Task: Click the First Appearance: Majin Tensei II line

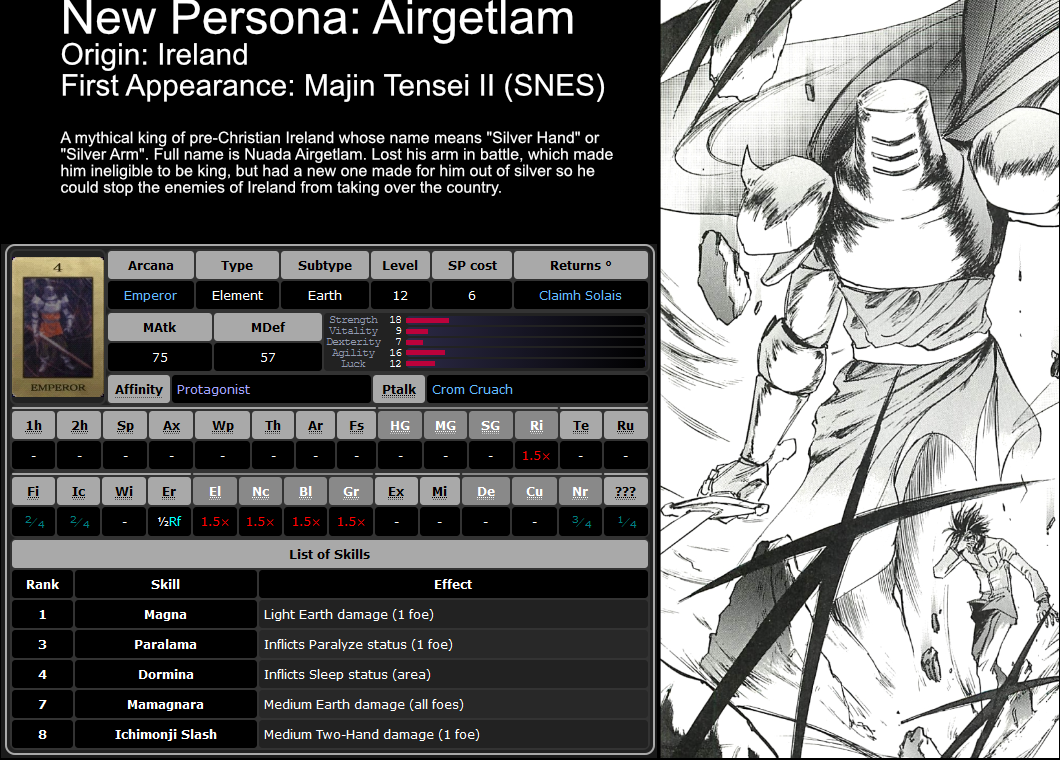Action: click(333, 86)
